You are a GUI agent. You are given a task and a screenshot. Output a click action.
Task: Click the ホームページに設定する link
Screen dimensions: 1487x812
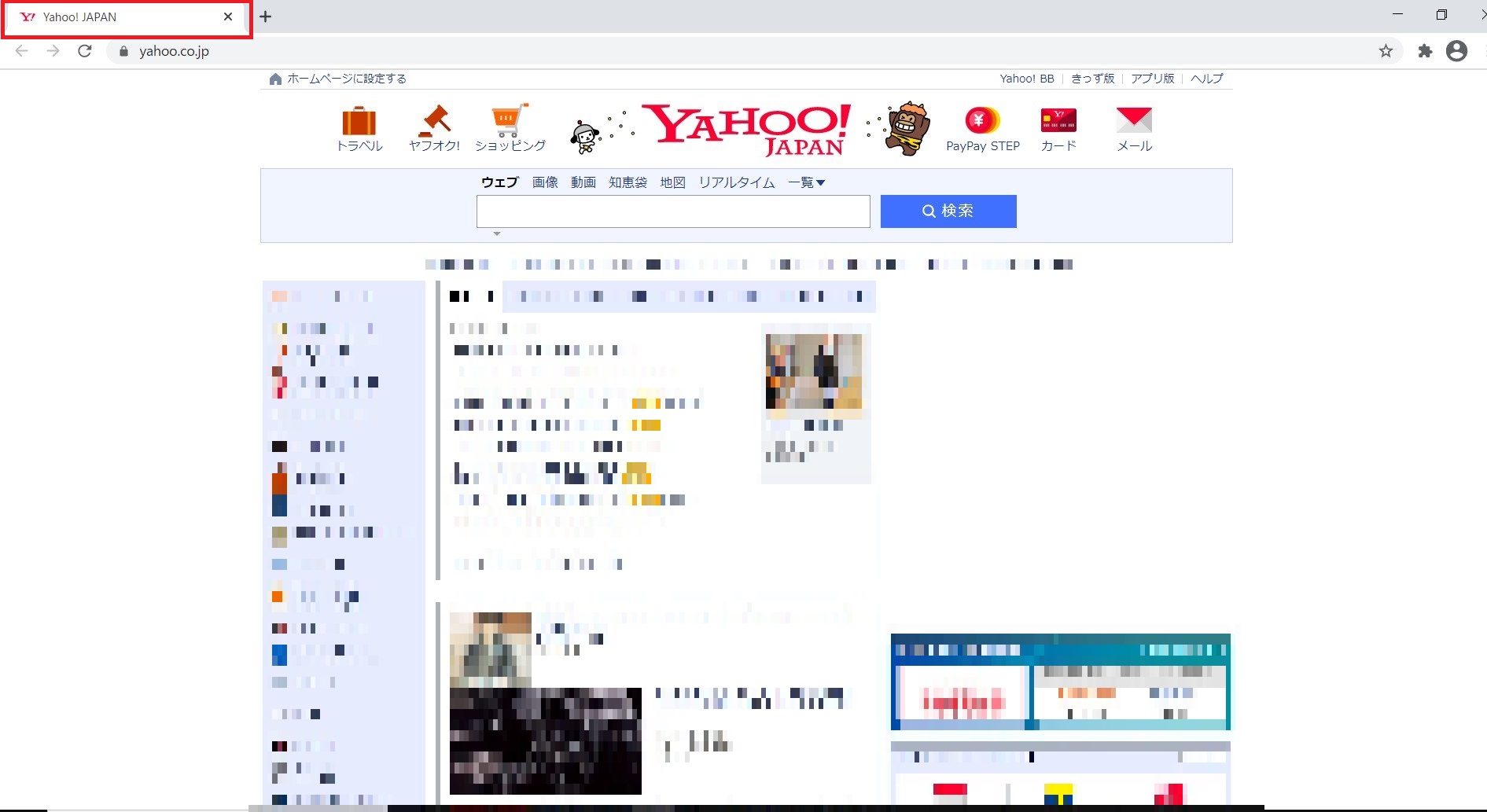pos(346,78)
